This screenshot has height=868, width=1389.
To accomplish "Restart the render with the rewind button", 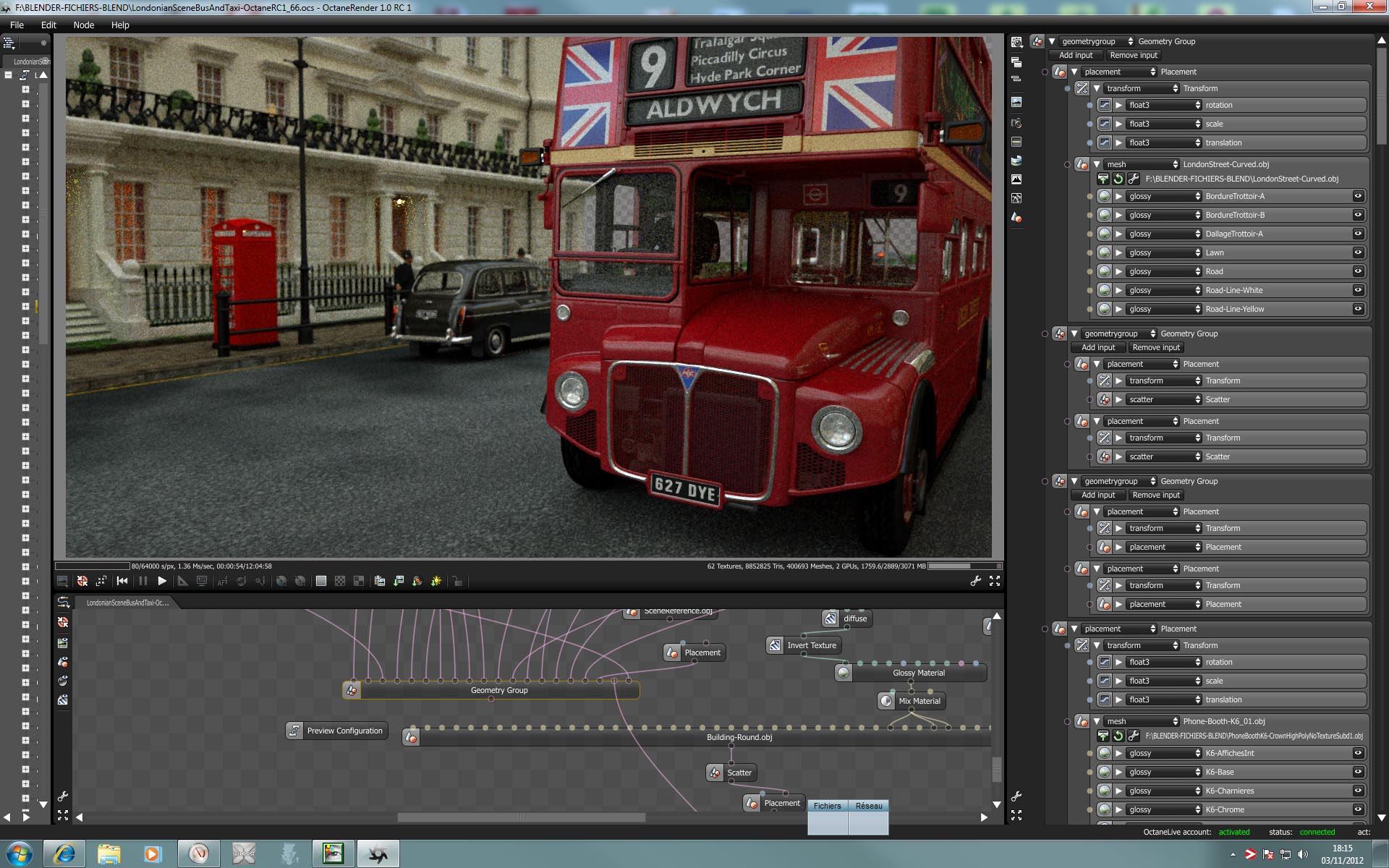I will [122, 581].
